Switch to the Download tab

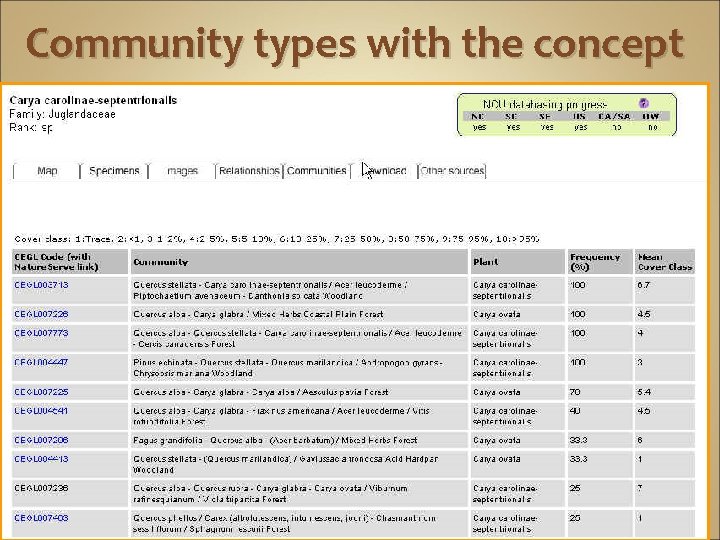point(384,171)
